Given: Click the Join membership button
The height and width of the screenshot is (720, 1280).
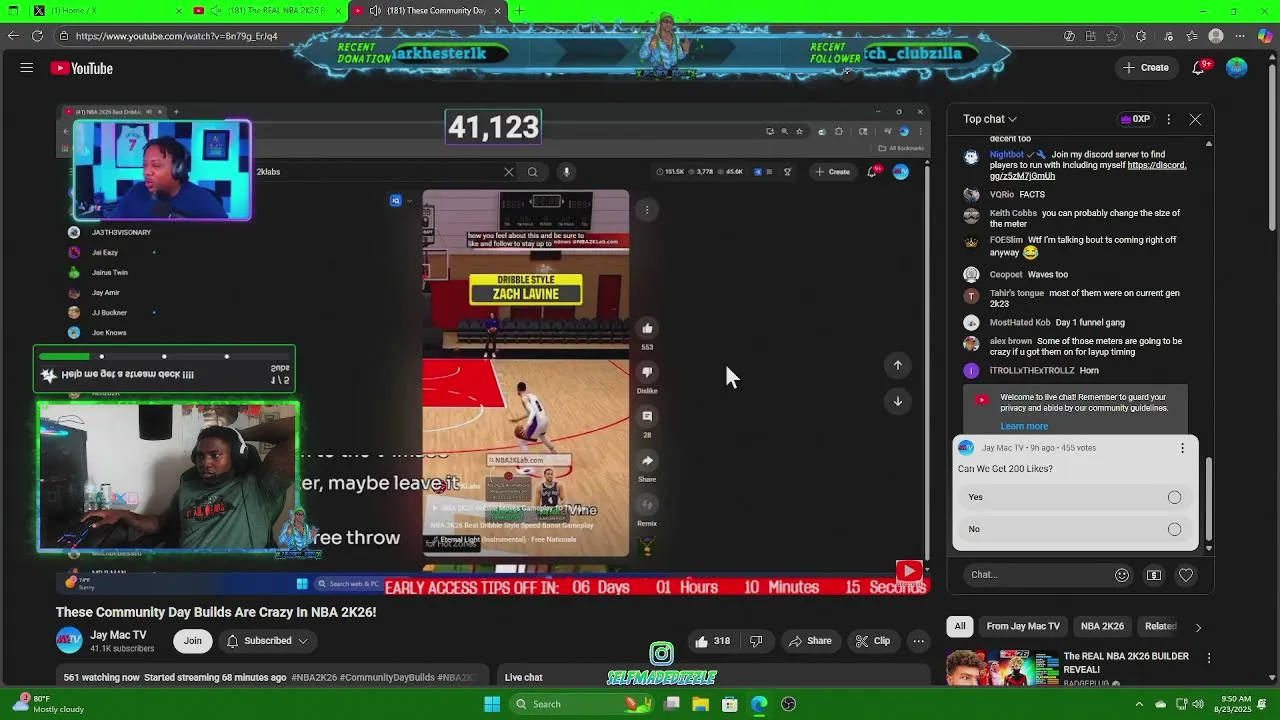Looking at the screenshot, I should 192,641.
